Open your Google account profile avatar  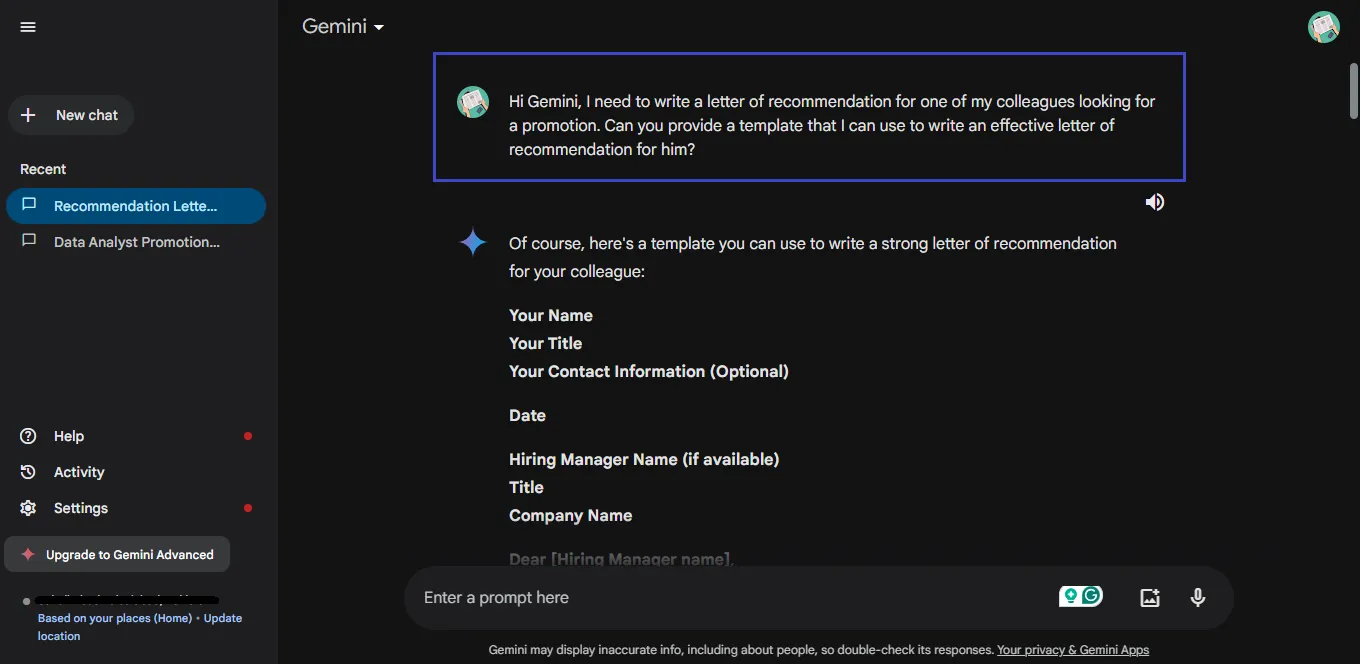tap(1324, 26)
